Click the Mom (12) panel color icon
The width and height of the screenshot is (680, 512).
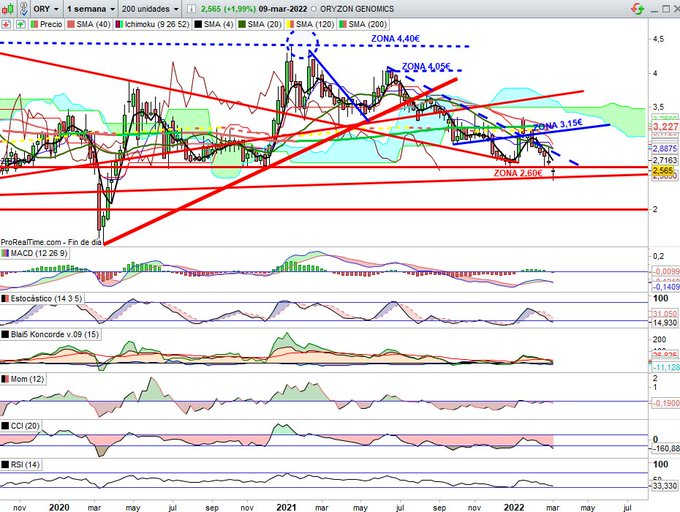click(x=5, y=379)
